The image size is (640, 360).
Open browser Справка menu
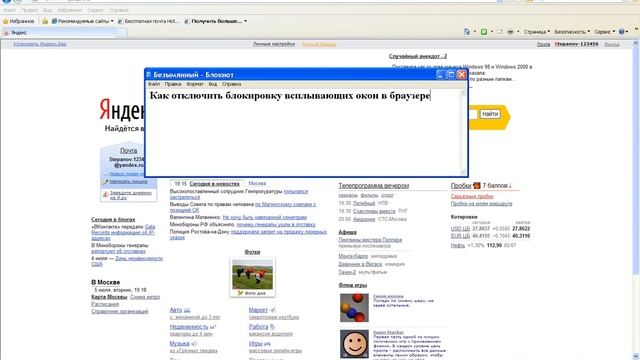(119, 10)
